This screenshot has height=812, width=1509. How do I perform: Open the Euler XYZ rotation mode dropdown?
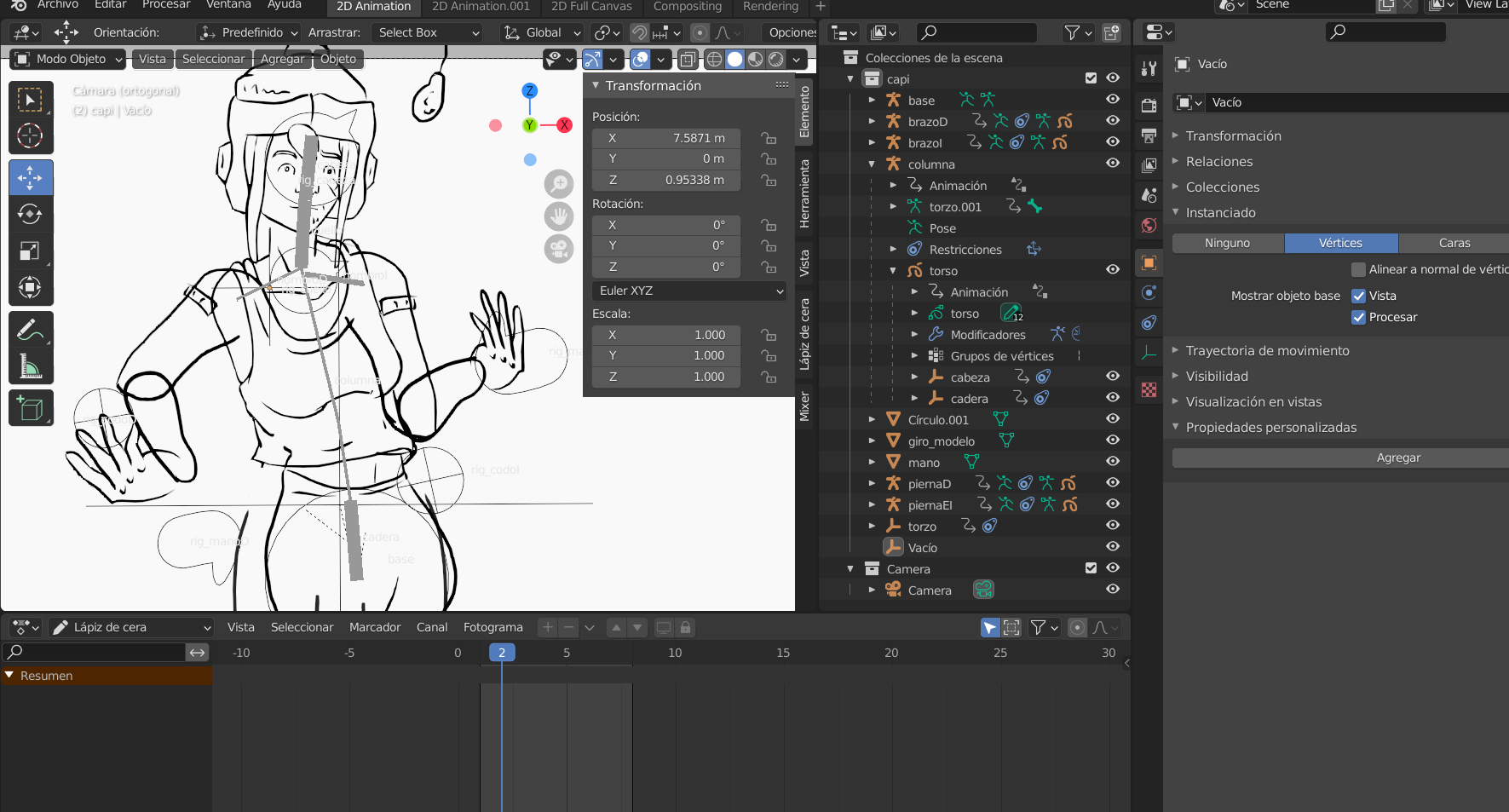(688, 291)
